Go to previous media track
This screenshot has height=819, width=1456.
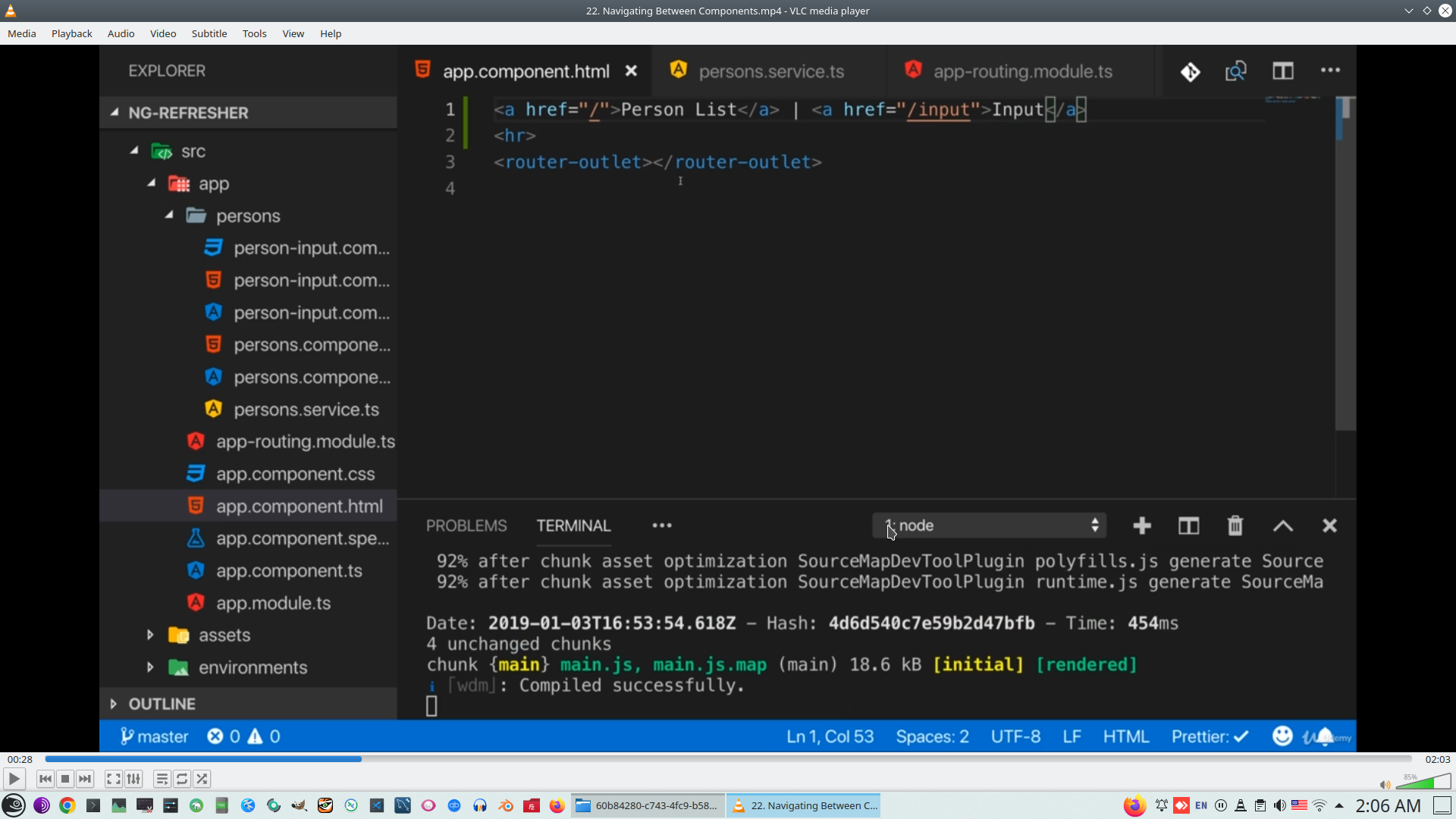pyautogui.click(x=45, y=779)
